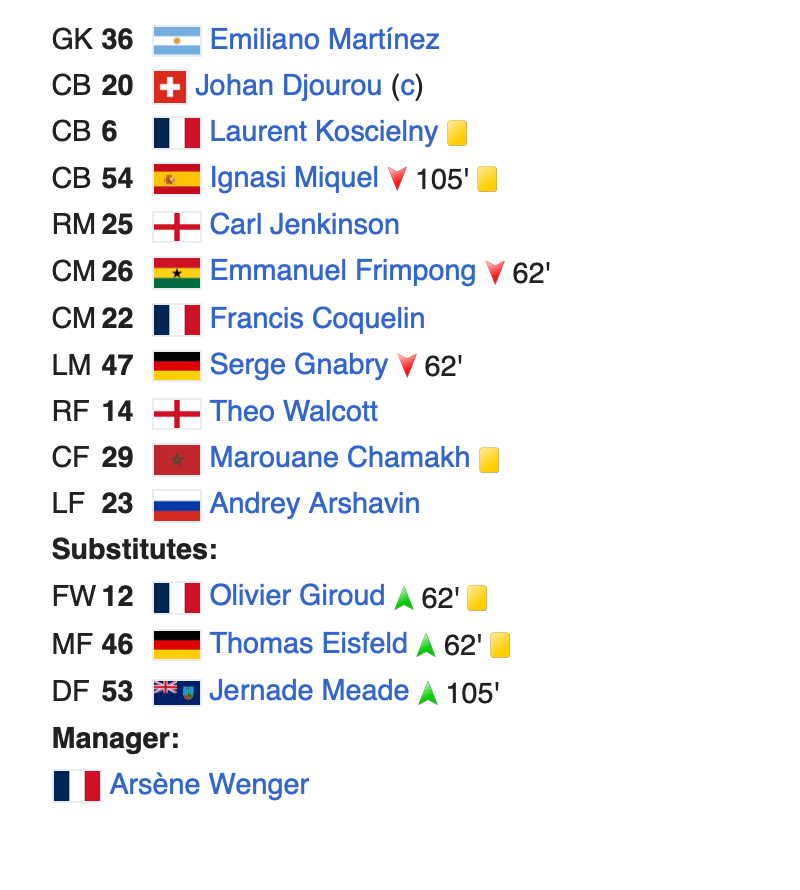Open the Carl Jenkinson player page
This screenshot has width=800, height=890.
pos(304,225)
